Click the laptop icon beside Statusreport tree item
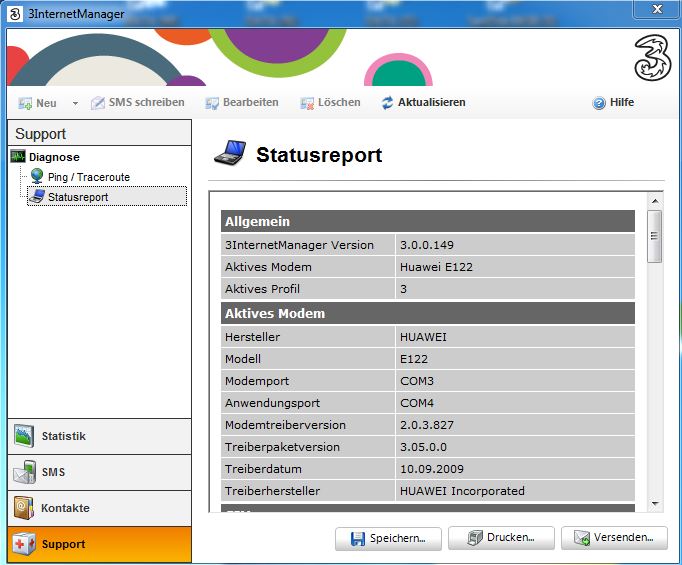The height and width of the screenshot is (565, 682). click(37, 196)
